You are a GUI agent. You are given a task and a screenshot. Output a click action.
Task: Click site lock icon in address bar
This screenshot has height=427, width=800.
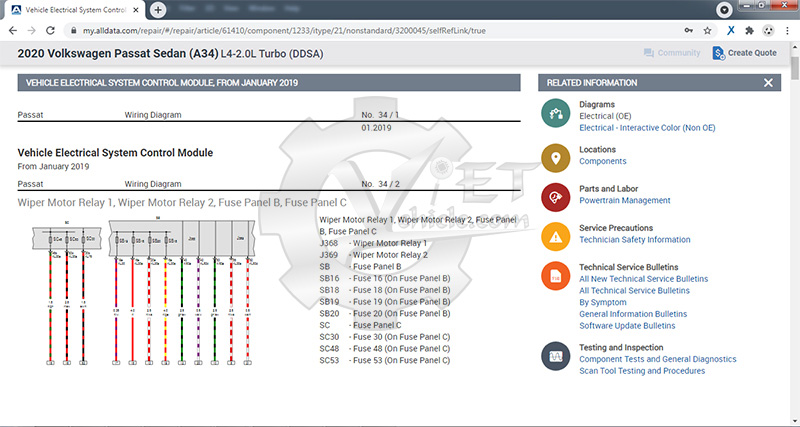coord(74,31)
